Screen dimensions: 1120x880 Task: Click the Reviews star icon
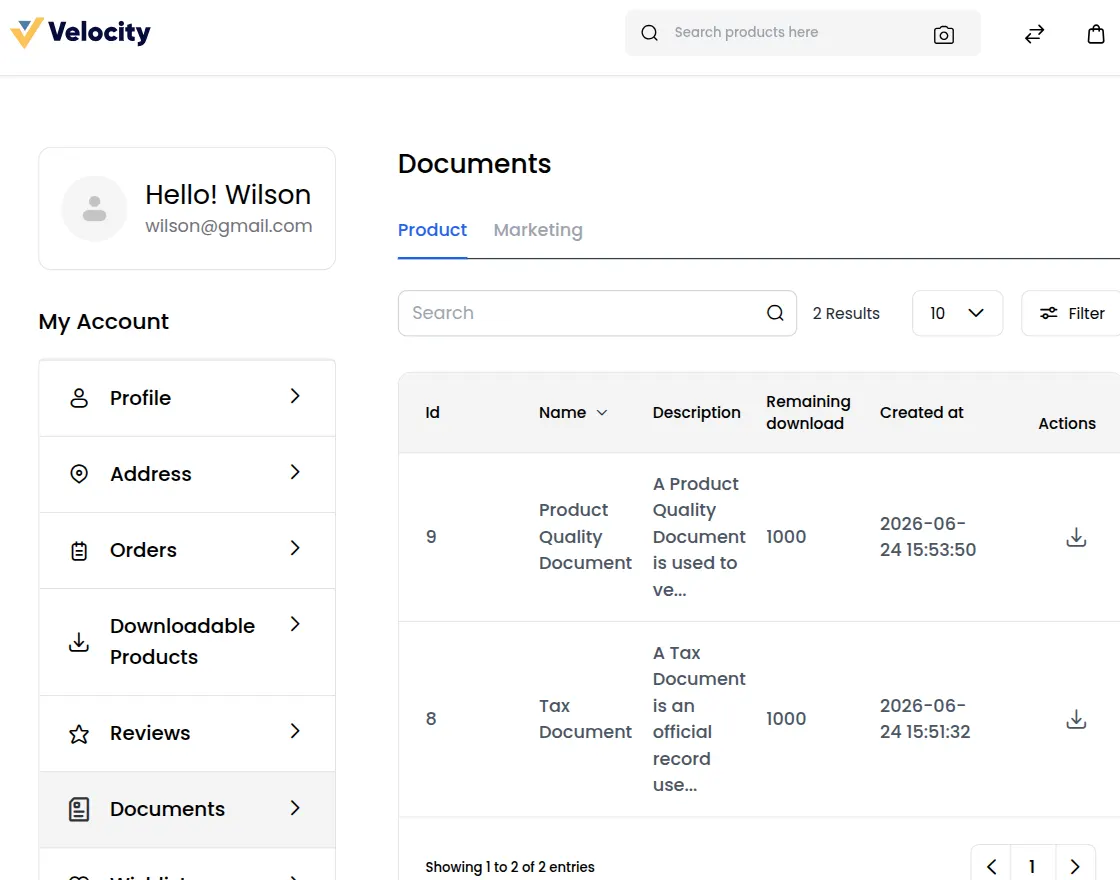tap(79, 734)
